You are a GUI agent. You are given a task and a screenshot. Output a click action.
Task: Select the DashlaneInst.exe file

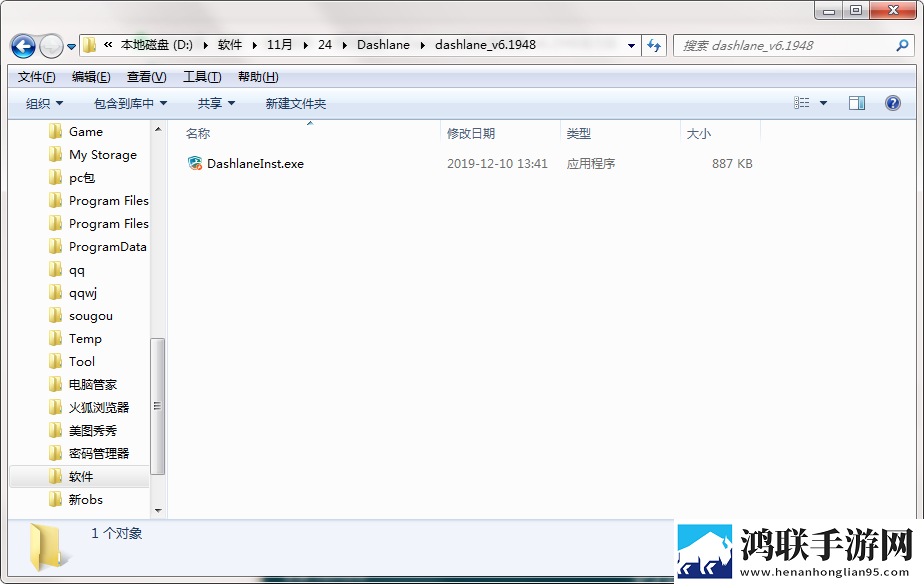tap(255, 164)
